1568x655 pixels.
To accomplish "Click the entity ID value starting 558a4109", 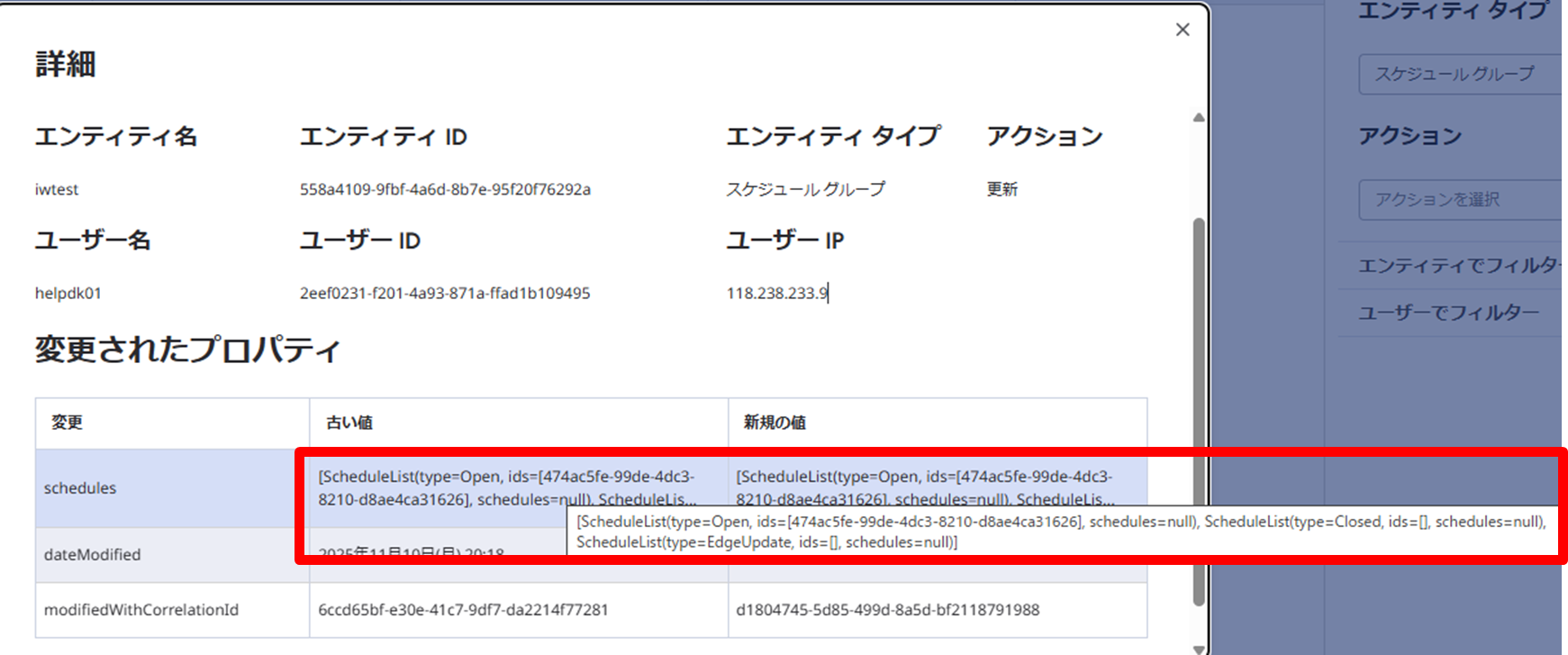I will [x=445, y=189].
